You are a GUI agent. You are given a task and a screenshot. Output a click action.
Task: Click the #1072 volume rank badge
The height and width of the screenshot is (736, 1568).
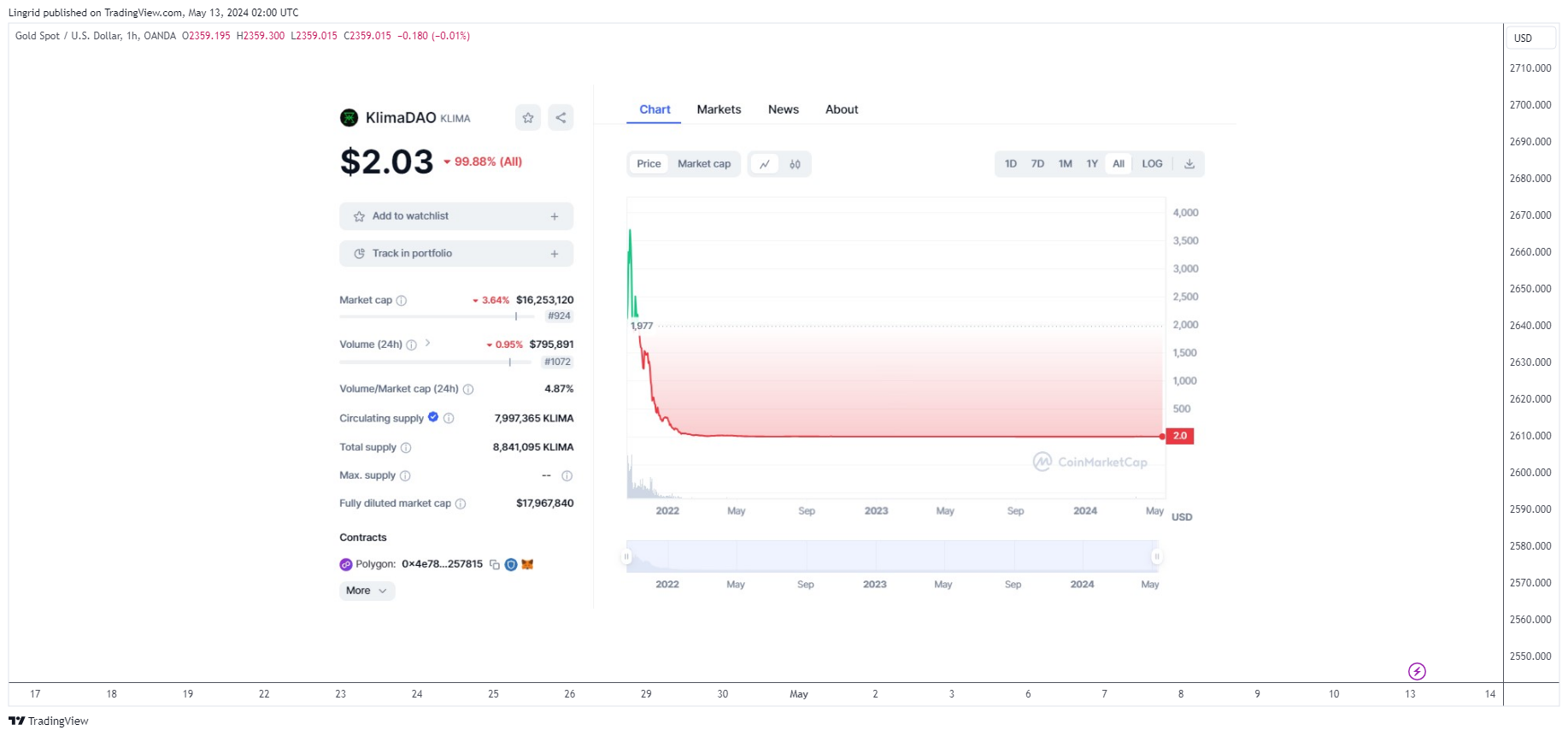coord(557,362)
